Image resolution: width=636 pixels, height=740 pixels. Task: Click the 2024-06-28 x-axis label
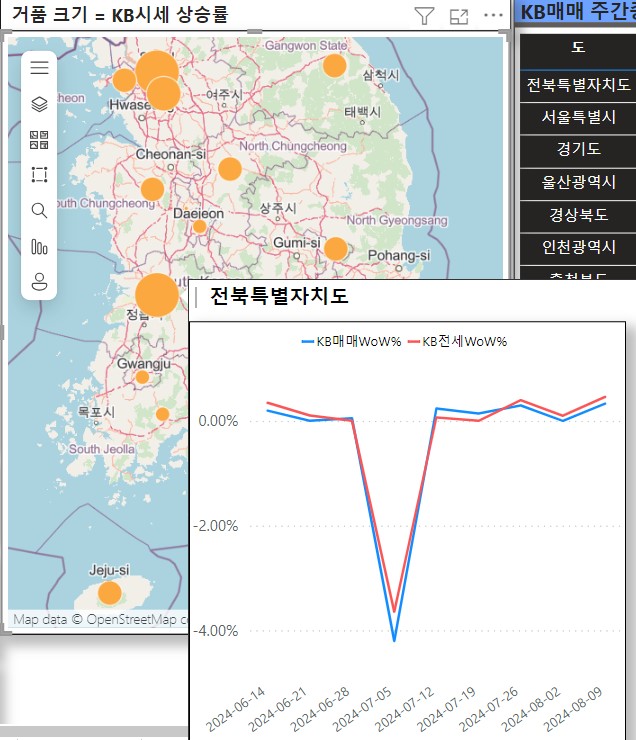320,708
